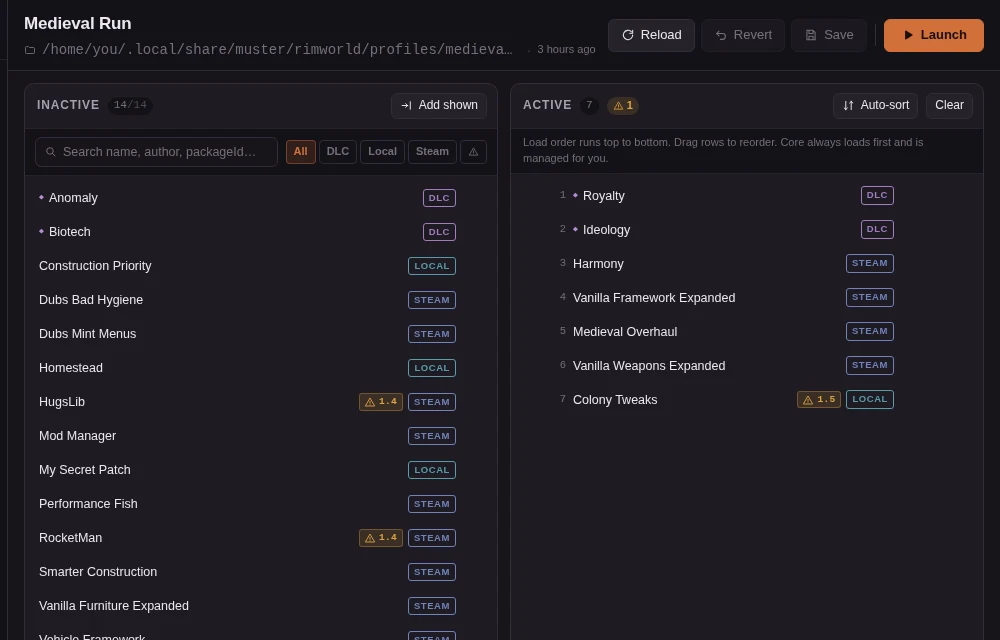Focus the mod search field
The image size is (1000, 640).
(x=156, y=152)
